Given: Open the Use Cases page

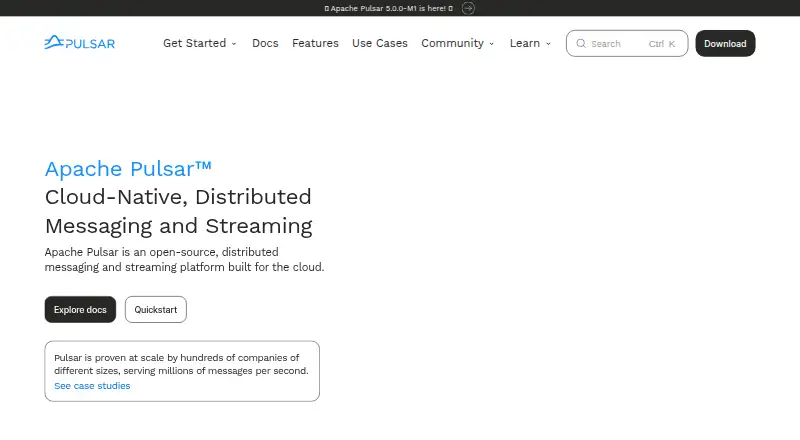Looking at the screenshot, I should tap(380, 43).
